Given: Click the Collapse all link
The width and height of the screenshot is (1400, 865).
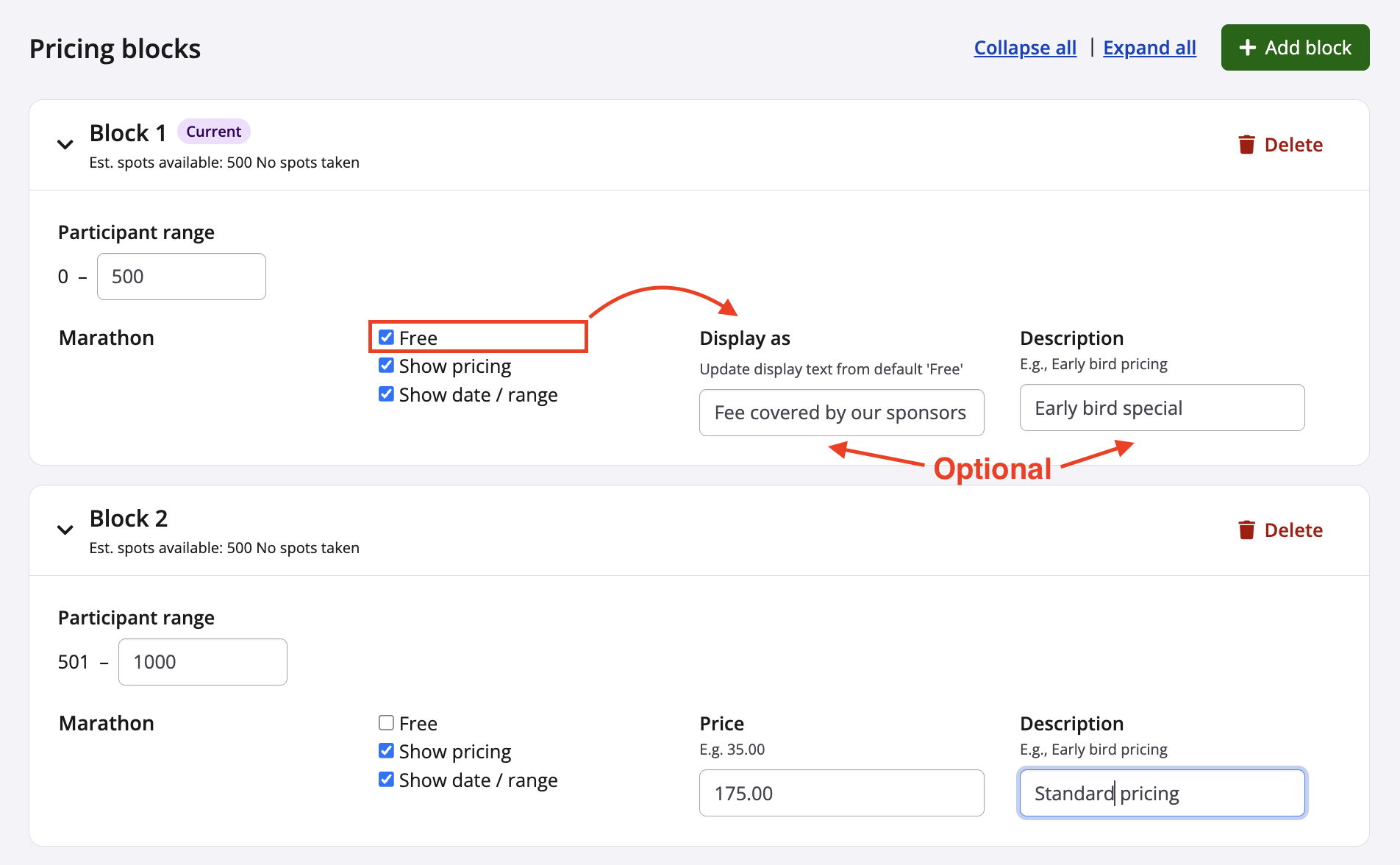Looking at the screenshot, I should pos(1025,48).
